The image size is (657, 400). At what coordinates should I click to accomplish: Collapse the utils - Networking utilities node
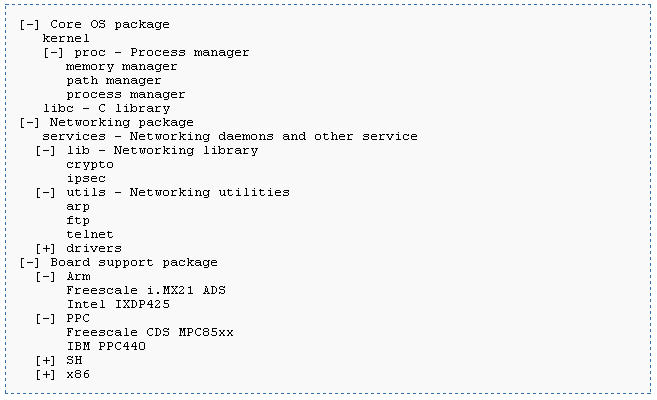tap(45, 193)
